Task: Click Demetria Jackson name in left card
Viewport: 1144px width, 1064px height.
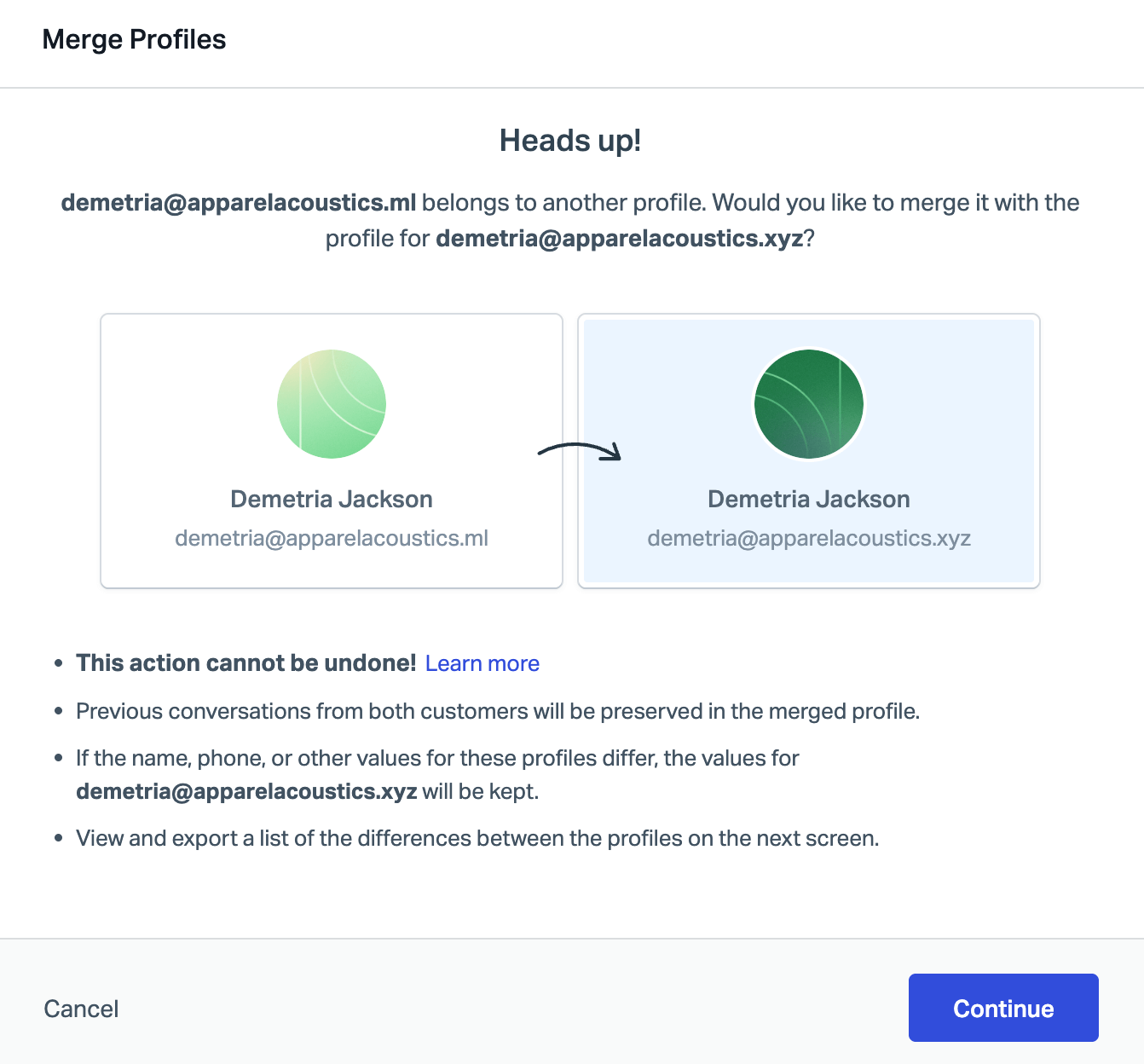Action: [x=332, y=499]
